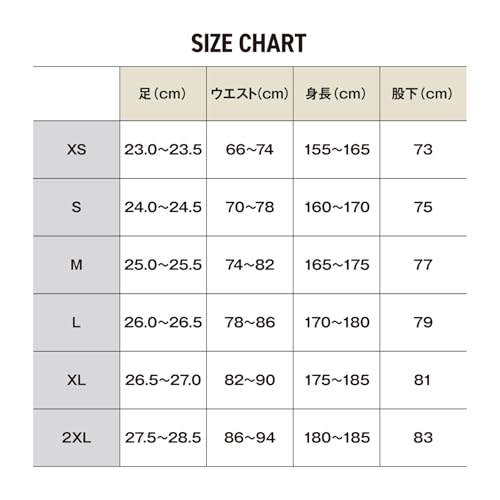Click the 78~86 waist cell
Image resolution: width=500 pixels, height=500 pixels.
coord(250,322)
